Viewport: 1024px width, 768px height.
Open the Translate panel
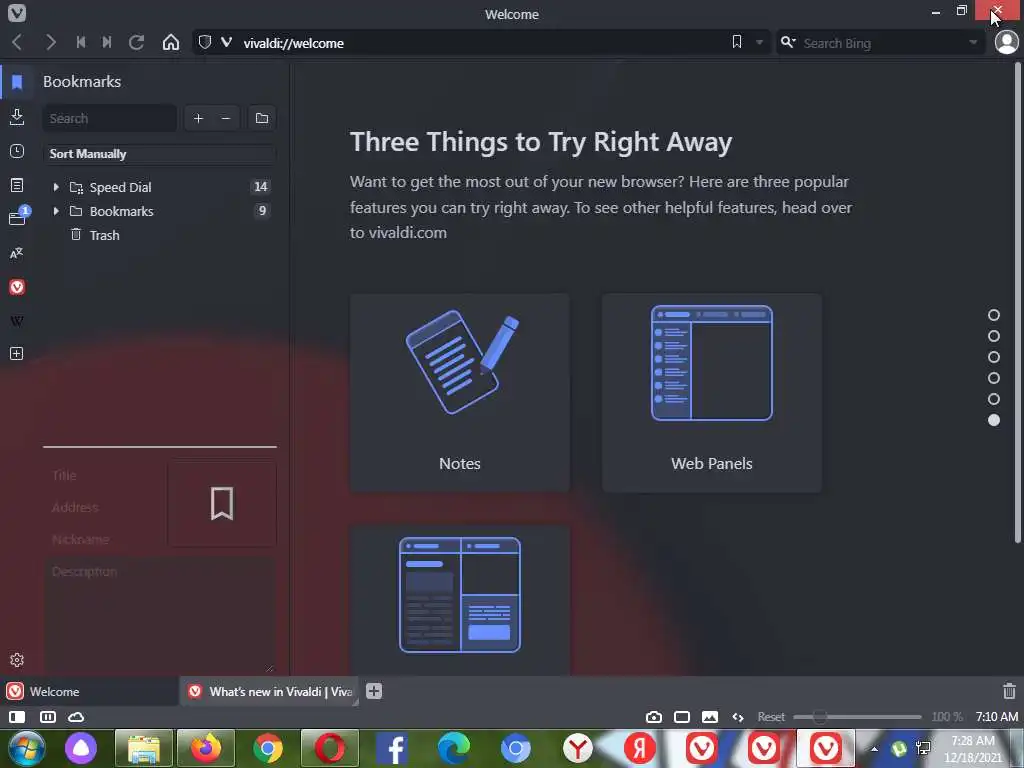[17, 253]
